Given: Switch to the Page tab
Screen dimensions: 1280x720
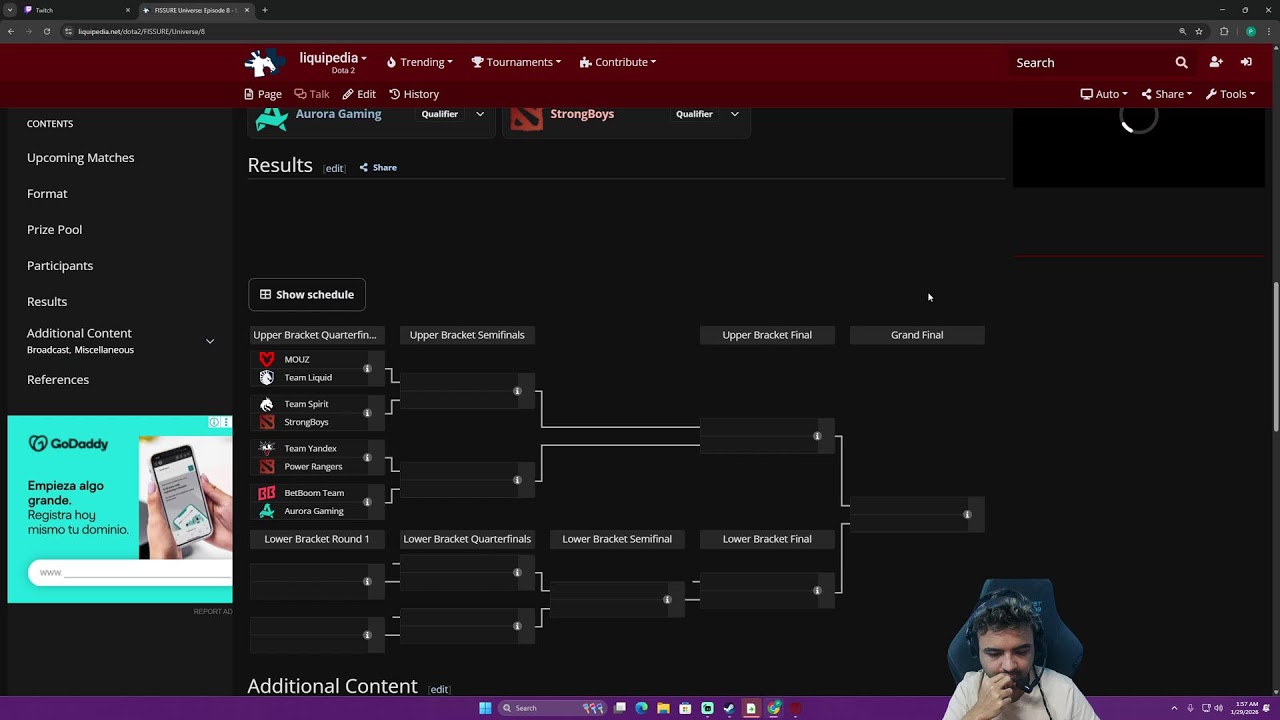Looking at the screenshot, I should click(x=263, y=94).
